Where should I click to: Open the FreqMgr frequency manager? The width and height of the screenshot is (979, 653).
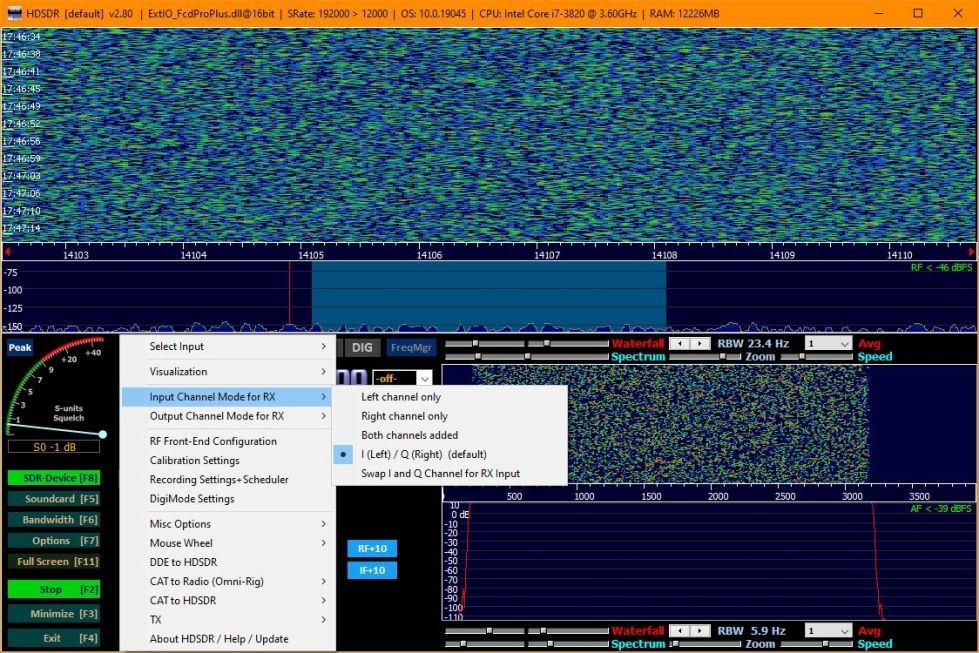coord(411,348)
